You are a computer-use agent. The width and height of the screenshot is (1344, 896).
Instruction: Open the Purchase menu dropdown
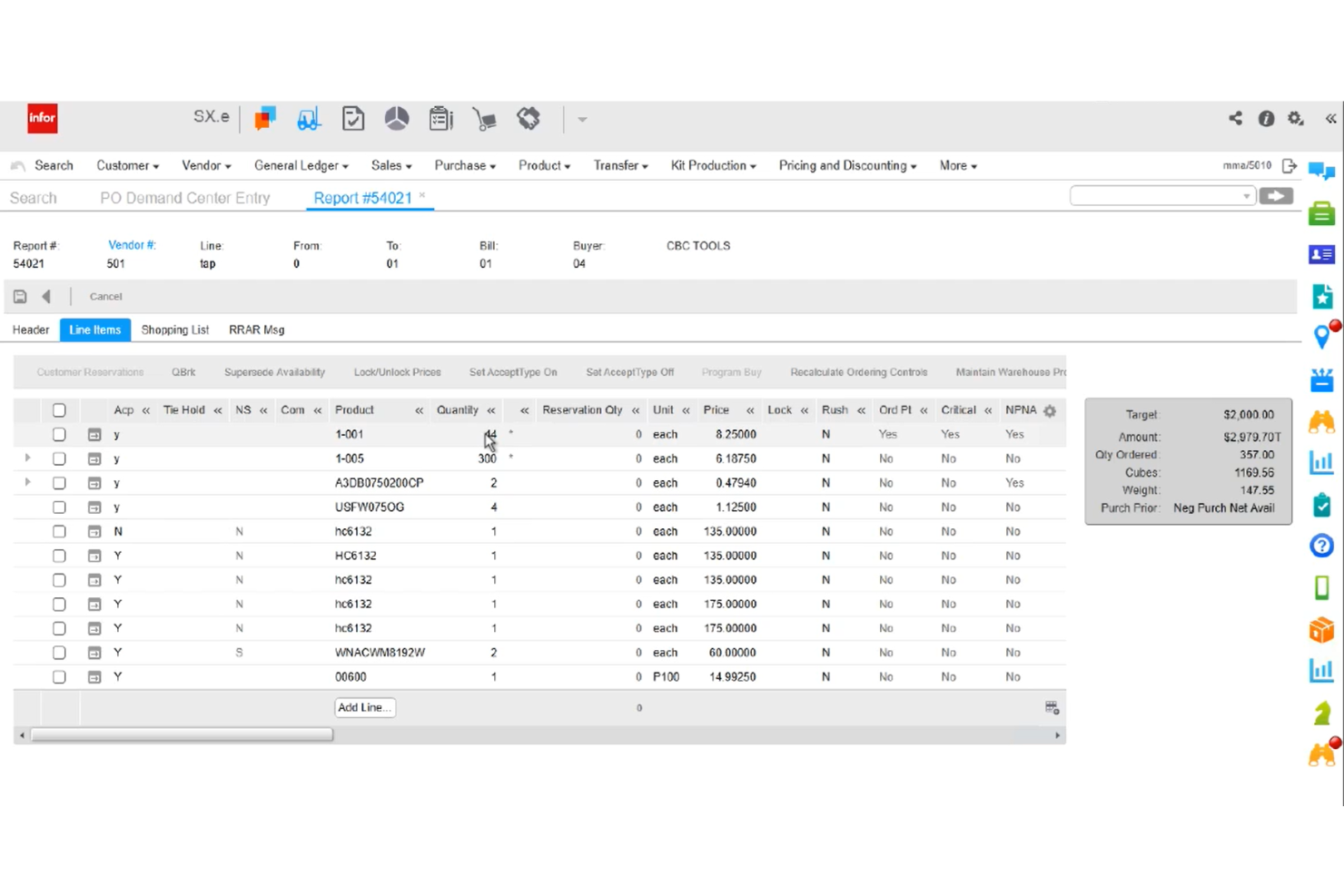(x=464, y=165)
